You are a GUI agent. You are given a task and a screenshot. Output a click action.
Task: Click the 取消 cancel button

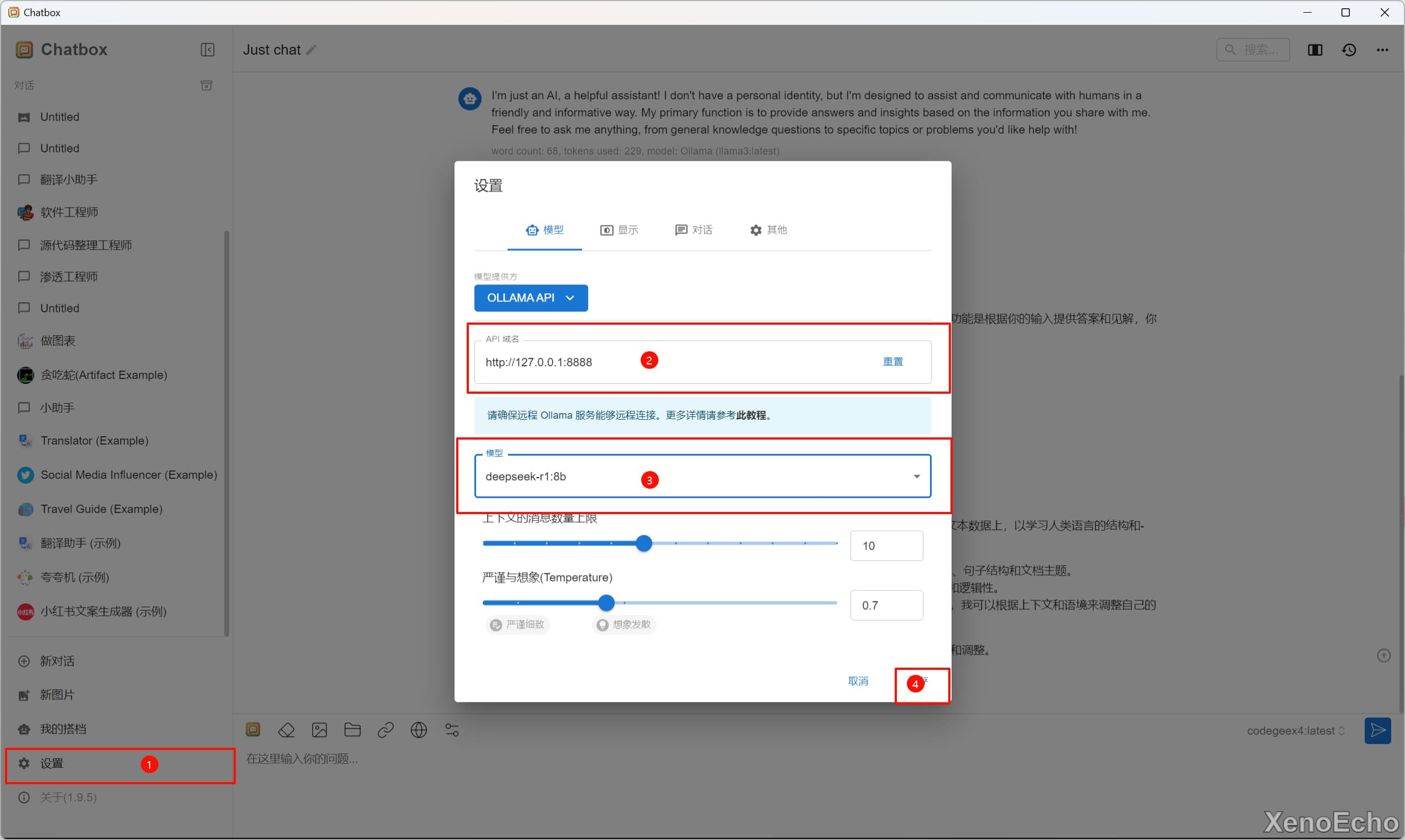click(858, 681)
